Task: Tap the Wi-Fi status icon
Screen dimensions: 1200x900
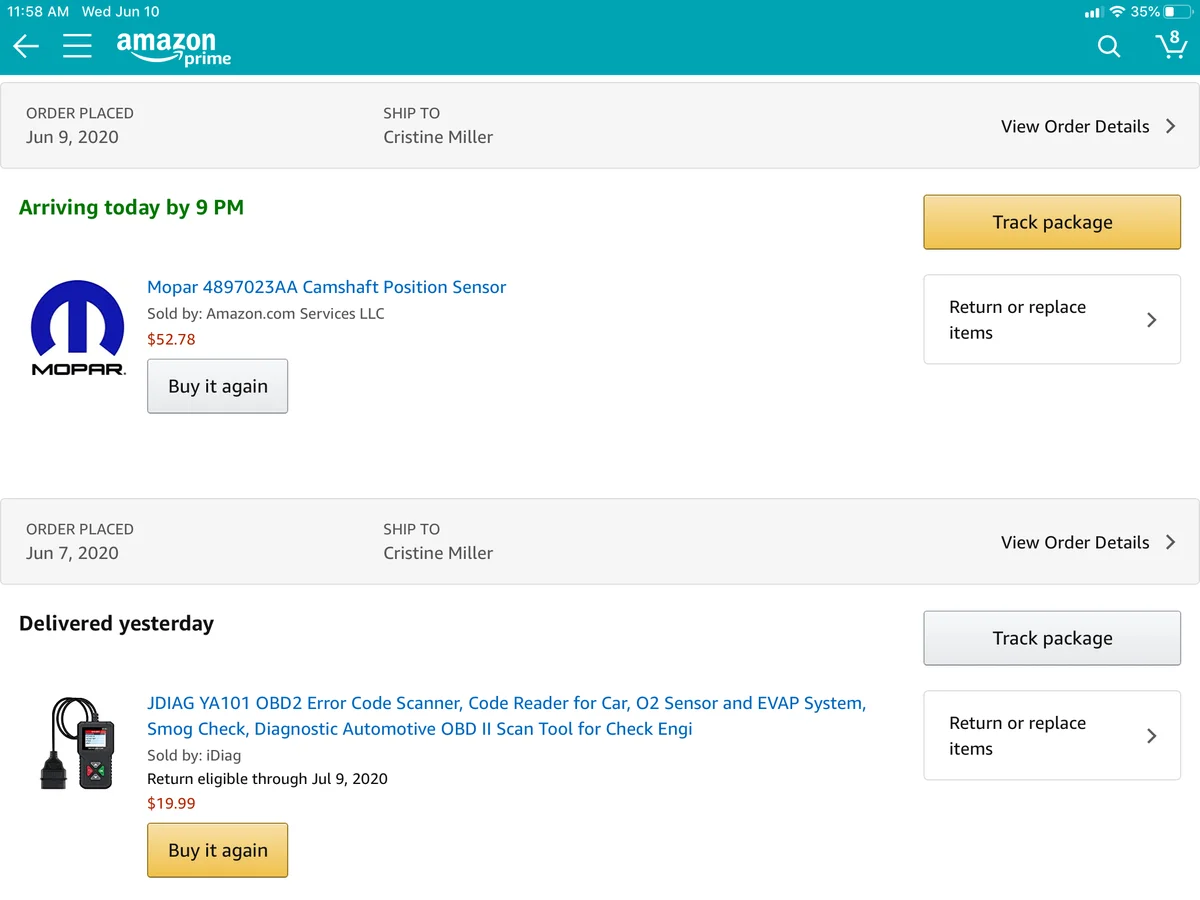Action: (x=1117, y=12)
